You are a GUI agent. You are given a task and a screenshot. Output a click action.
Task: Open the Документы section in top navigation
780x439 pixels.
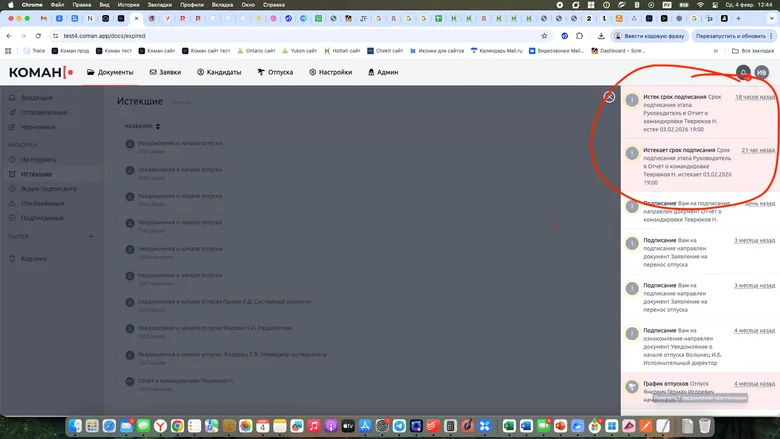[110, 72]
